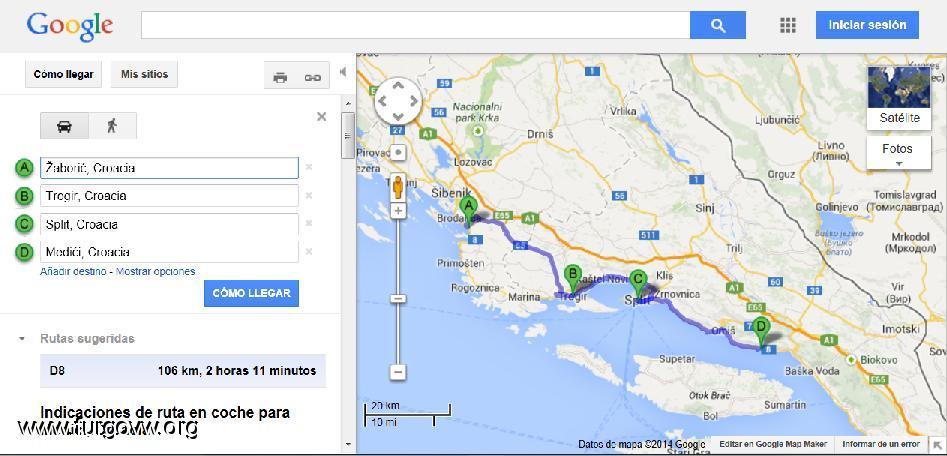Click the map scale bar 20 km
This screenshot has width=947, height=456.
click(x=407, y=414)
